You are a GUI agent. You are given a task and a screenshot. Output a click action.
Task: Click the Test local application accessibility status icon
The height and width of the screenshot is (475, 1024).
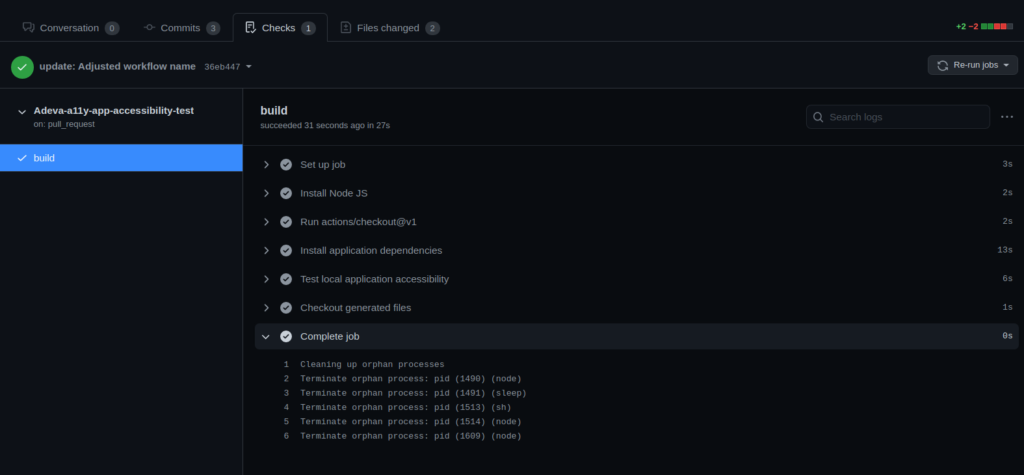pyautogui.click(x=286, y=279)
